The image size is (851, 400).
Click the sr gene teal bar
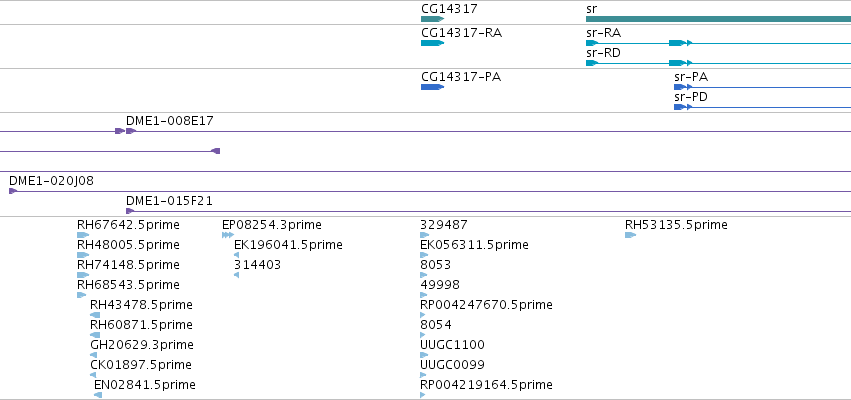click(718, 19)
